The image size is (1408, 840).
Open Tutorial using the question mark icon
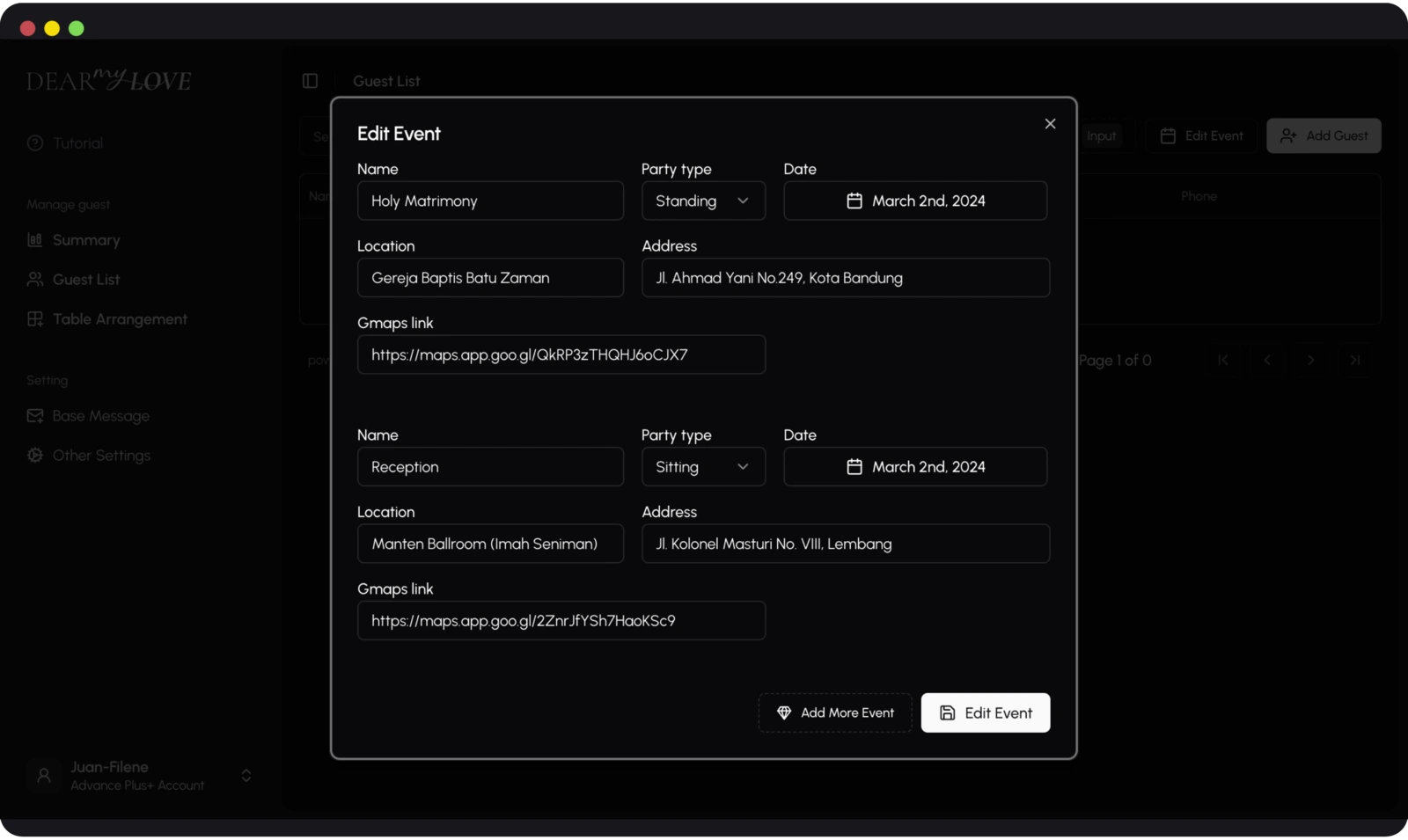[34, 142]
